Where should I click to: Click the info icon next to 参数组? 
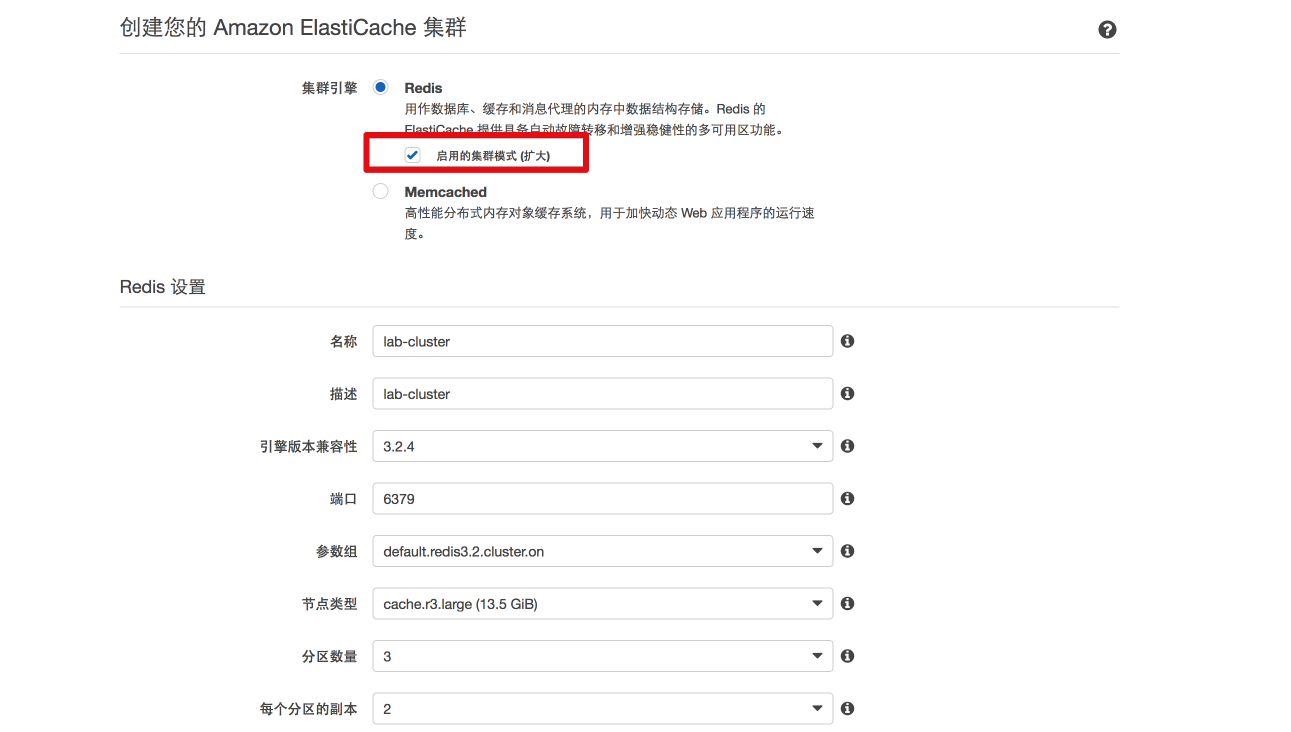tap(847, 551)
